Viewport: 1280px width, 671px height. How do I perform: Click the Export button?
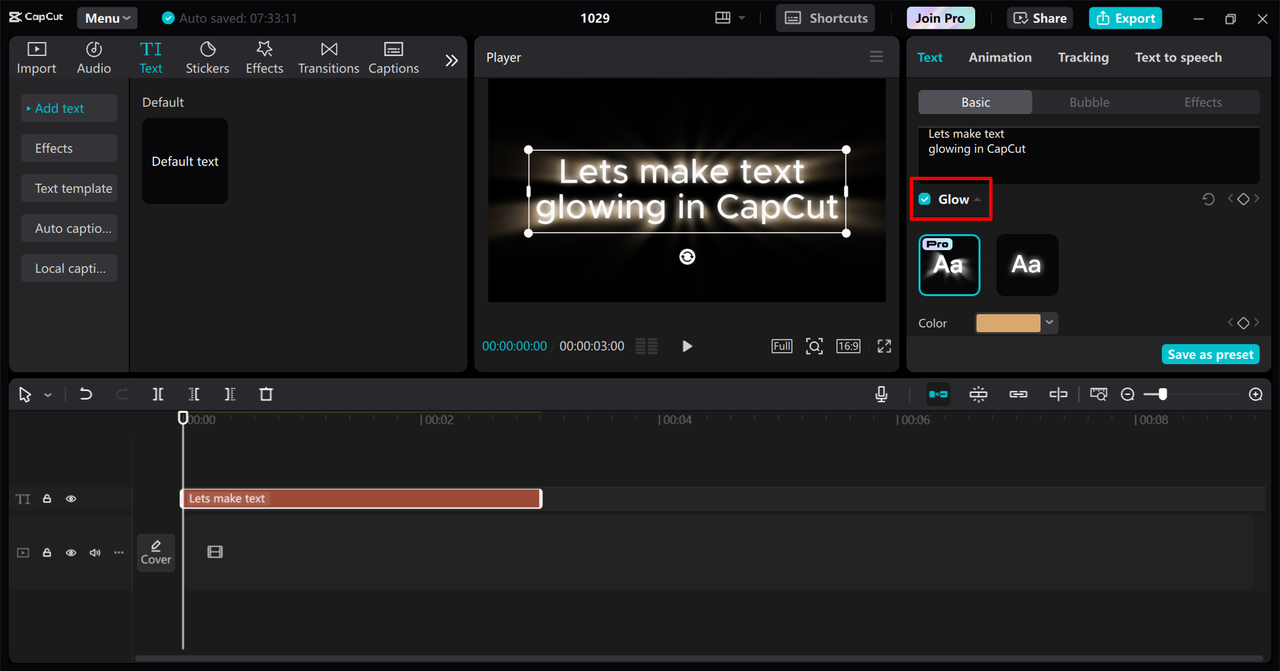1125,18
